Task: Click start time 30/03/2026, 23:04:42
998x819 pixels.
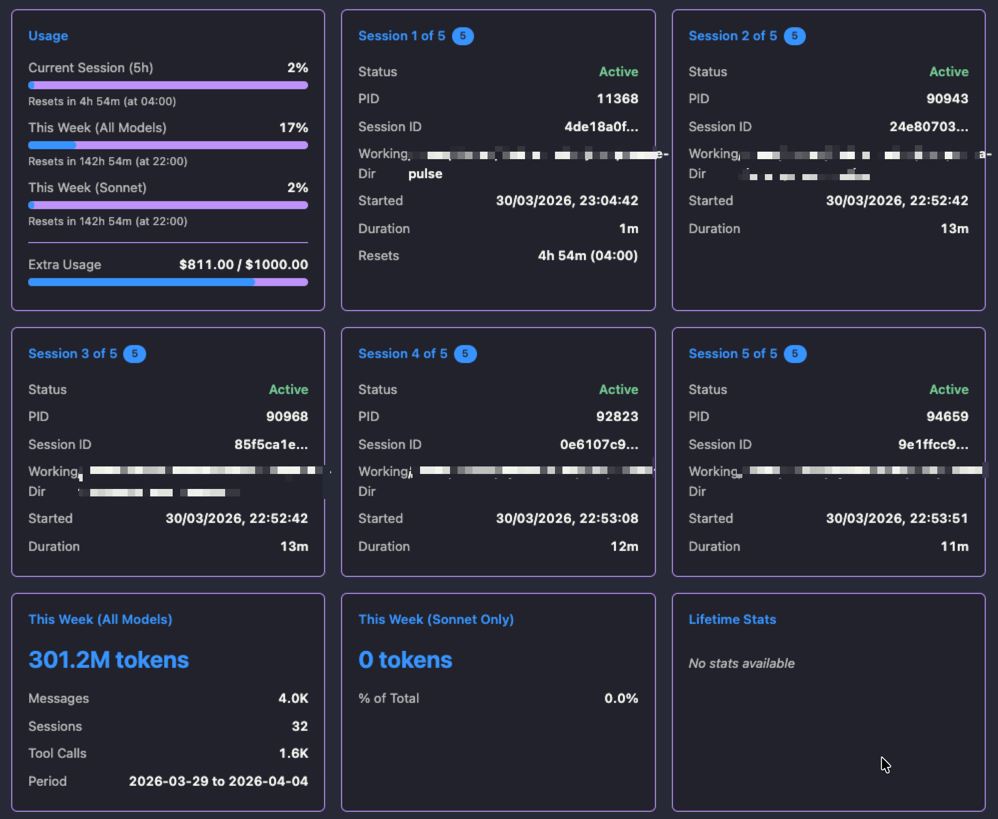Action: (567, 200)
